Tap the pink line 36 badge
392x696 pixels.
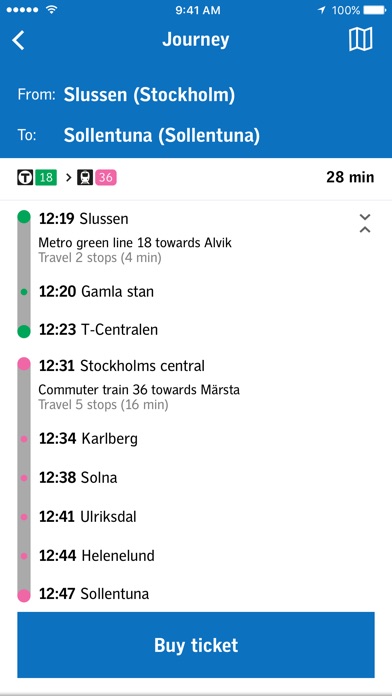pos(106,178)
